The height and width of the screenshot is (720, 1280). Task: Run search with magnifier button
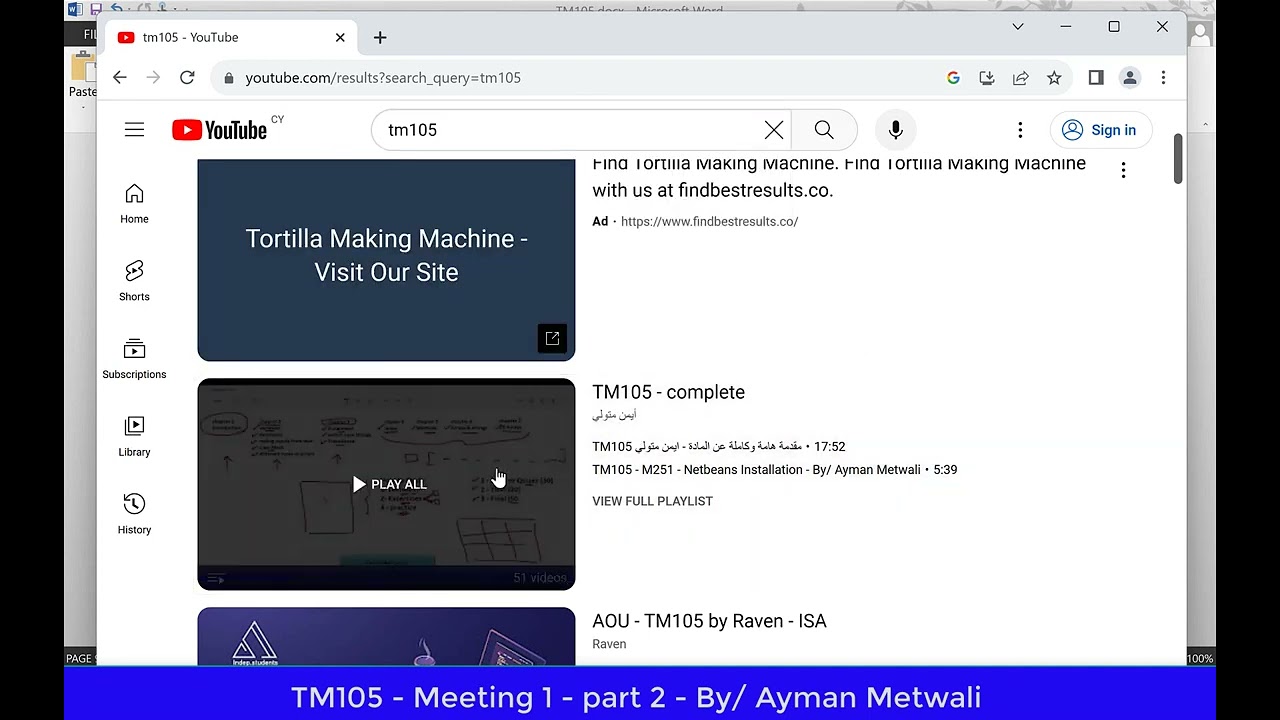pos(824,130)
